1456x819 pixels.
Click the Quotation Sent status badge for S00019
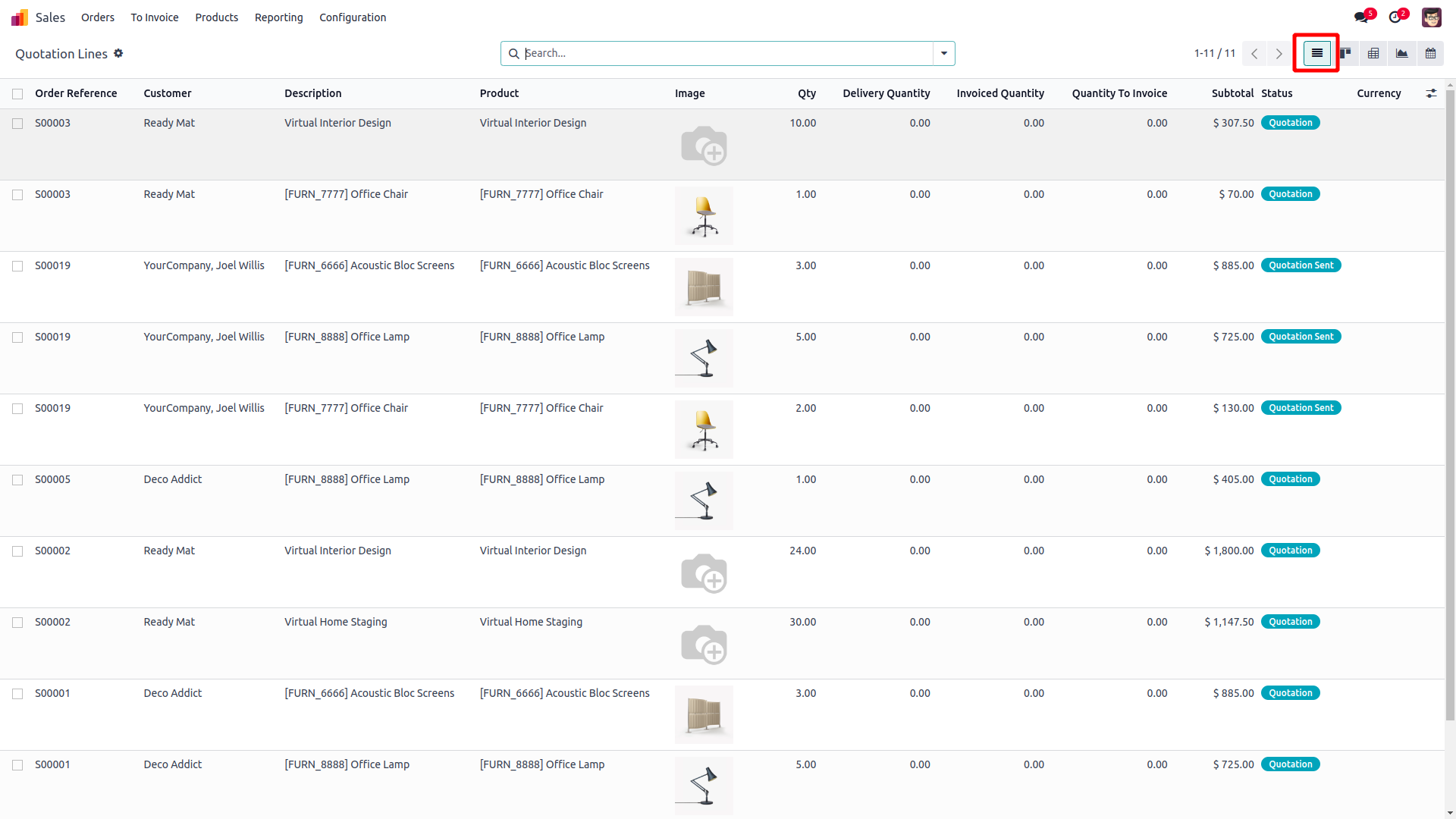pyautogui.click(x=1301, y=265)
